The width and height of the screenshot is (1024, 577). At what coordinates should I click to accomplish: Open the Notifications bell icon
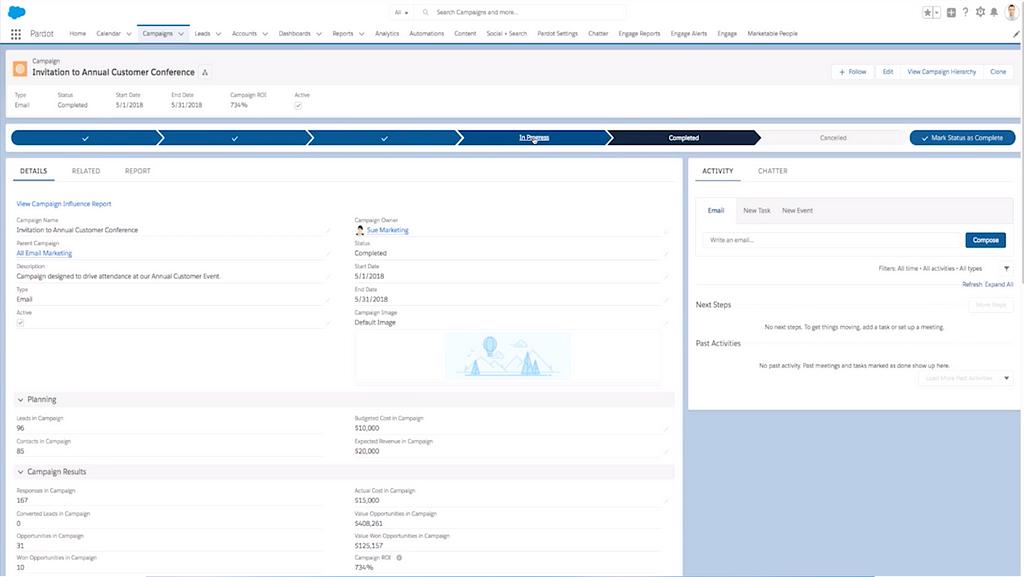point(994,13)
